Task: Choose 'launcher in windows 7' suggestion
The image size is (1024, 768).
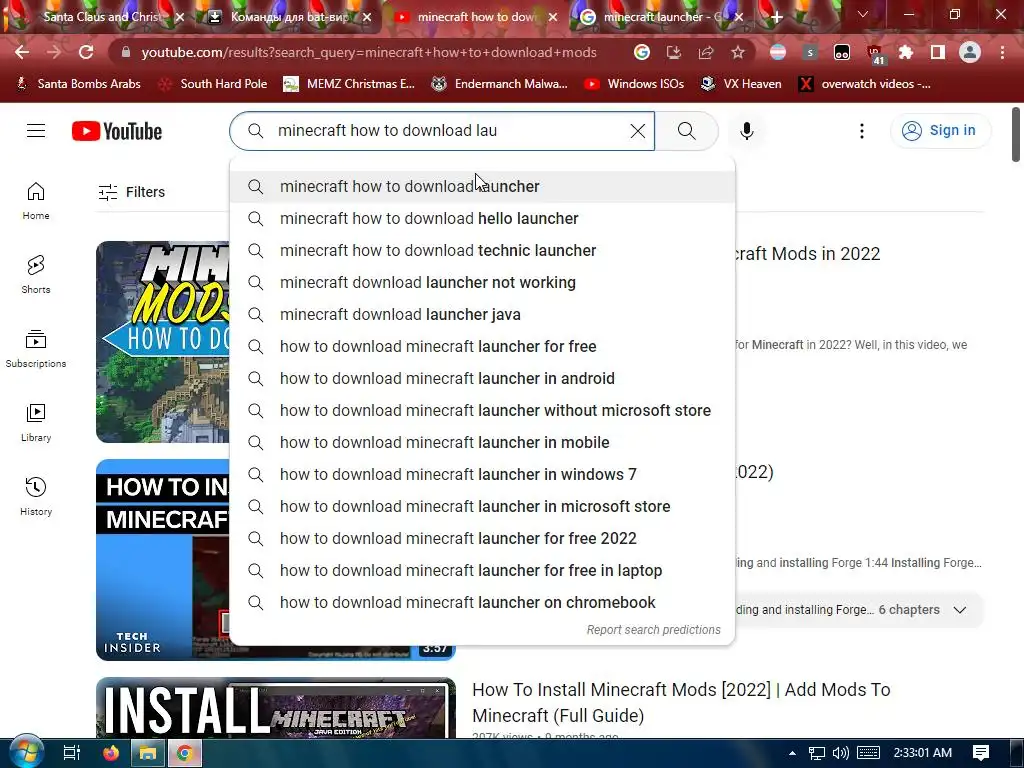Action: coord(482,474)
